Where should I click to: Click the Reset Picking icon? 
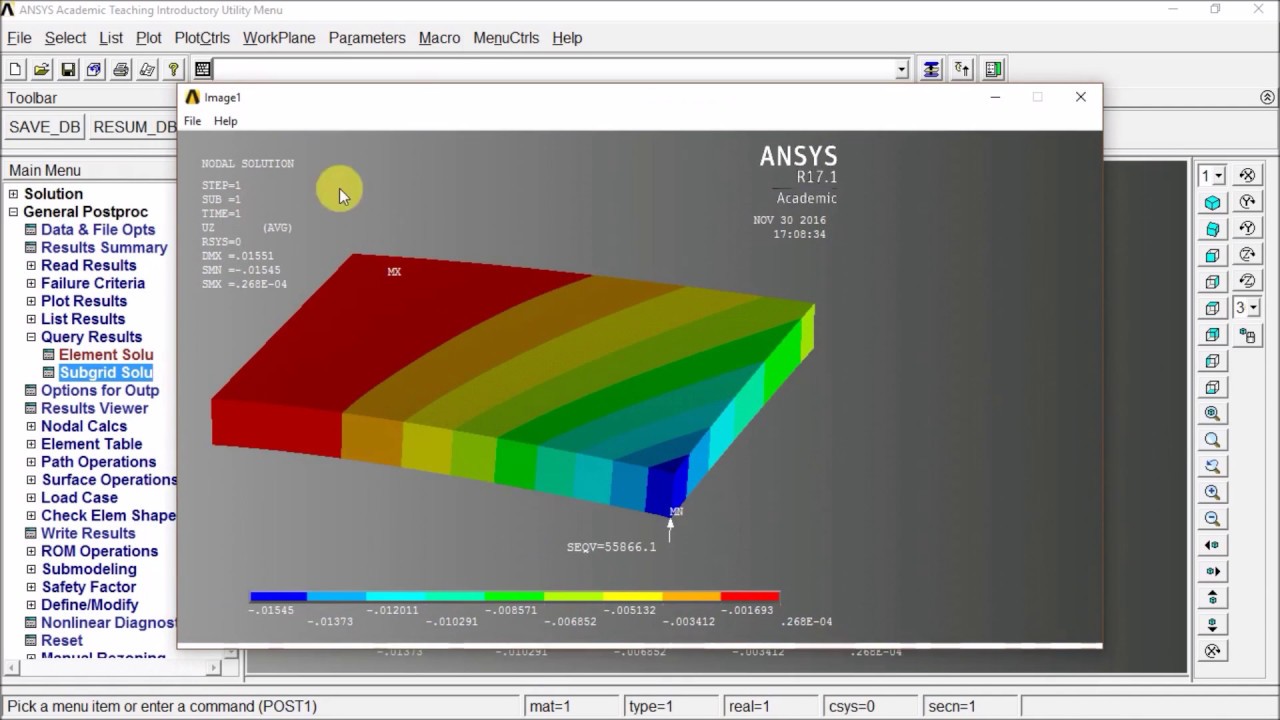pos(962,69)
